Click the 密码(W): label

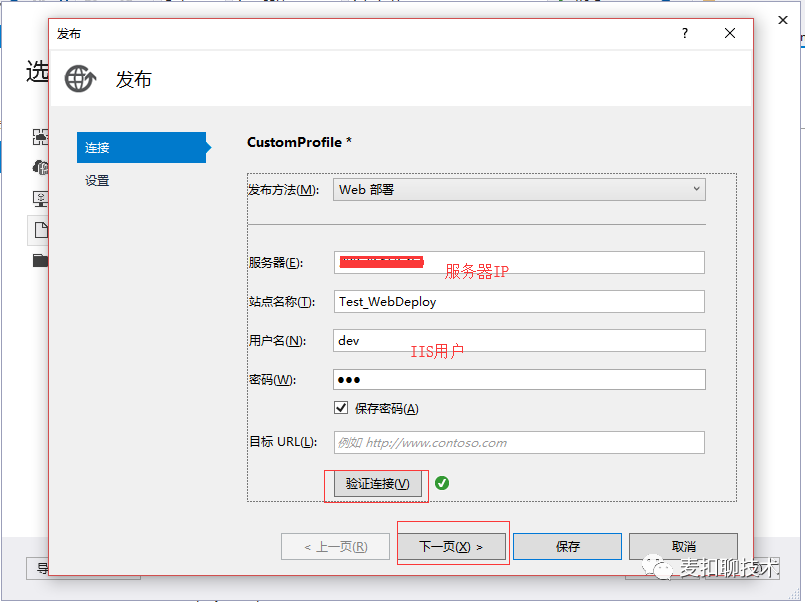click(273, 380)
